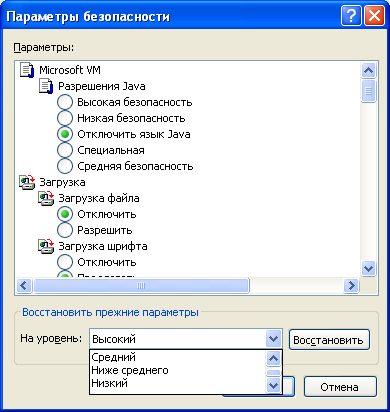
Task: Open the На уровень combo box arrow
Action: pos(273,339)
